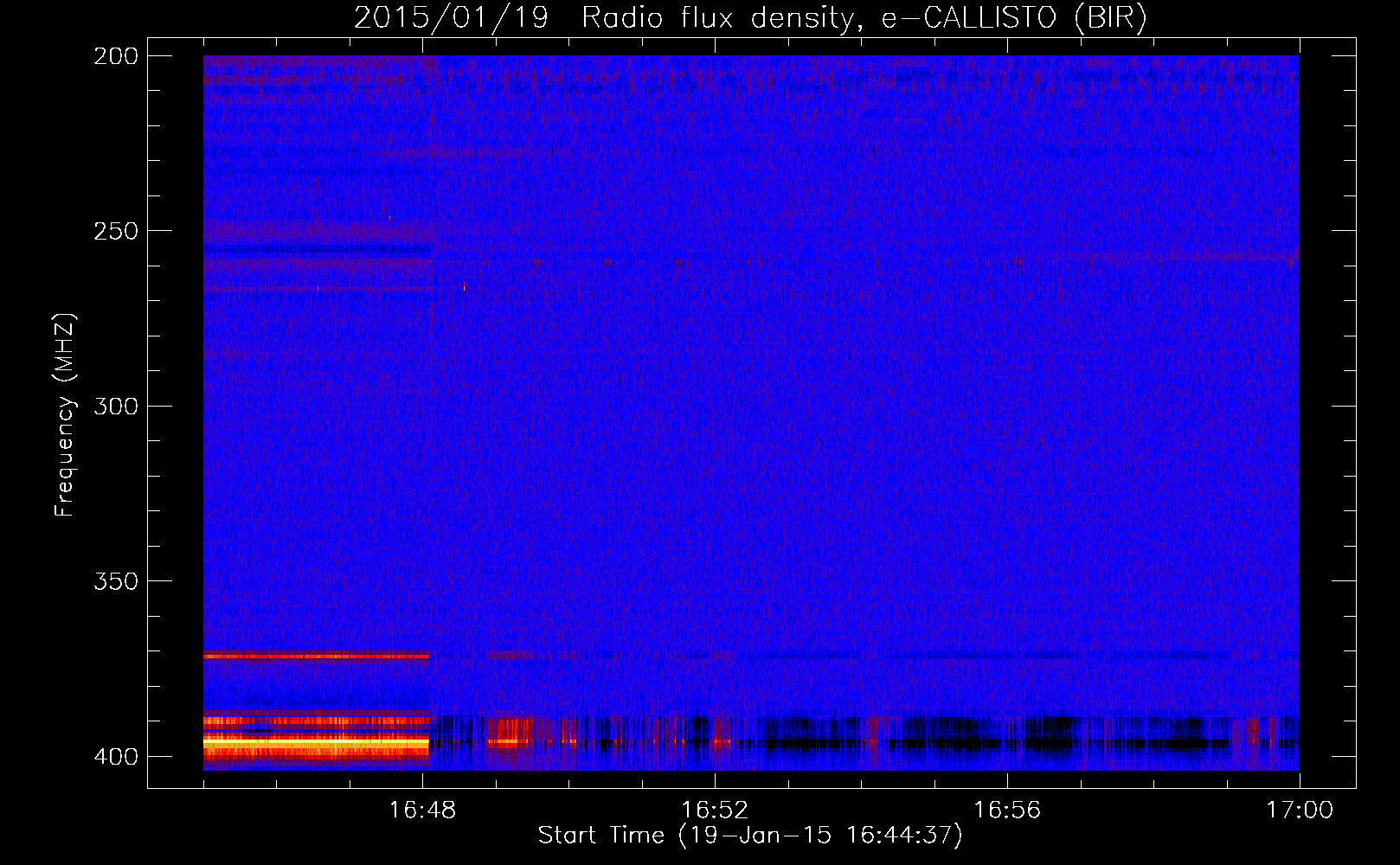The width and height of the screenshot is (1400, 865).
Task: Select the 16:48 time tick label
Action: [x=422, y=810]
